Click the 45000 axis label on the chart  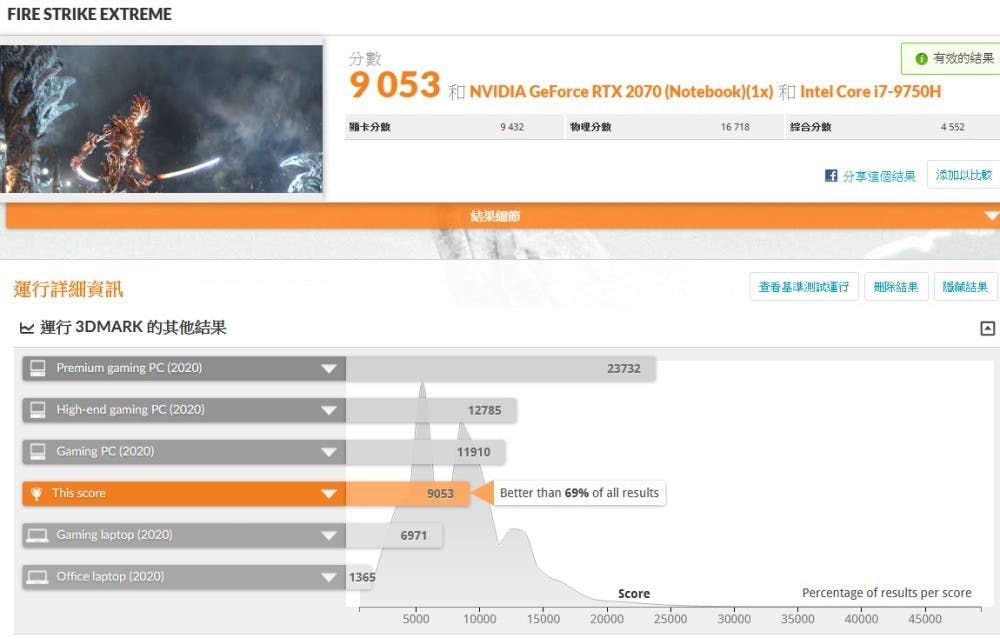coord(925,619)
